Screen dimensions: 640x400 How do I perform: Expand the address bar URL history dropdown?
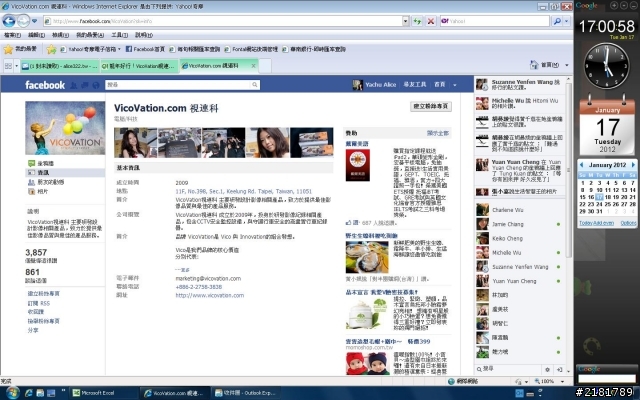coord(405,21)
